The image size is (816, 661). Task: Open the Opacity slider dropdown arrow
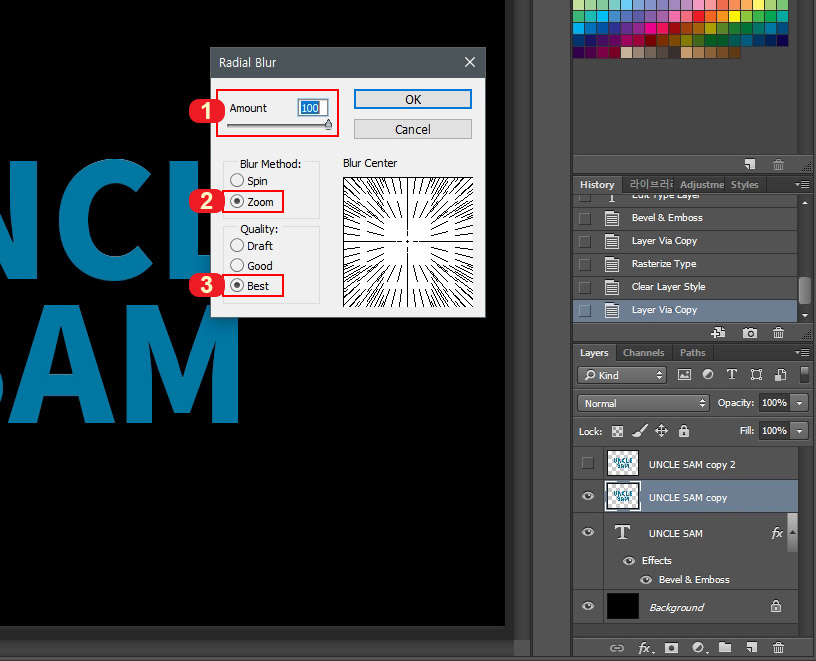pyautogui.click(x=799, y=403)
